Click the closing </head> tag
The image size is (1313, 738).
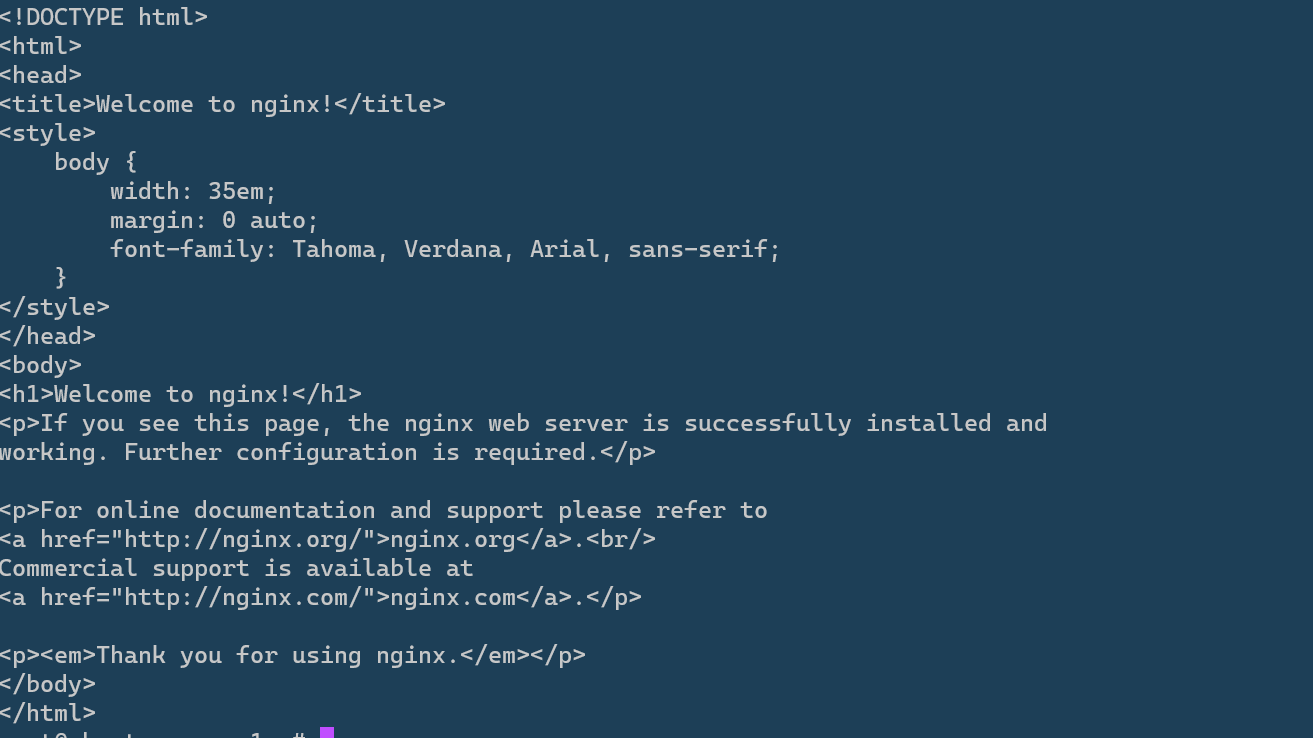coord(48,336)
